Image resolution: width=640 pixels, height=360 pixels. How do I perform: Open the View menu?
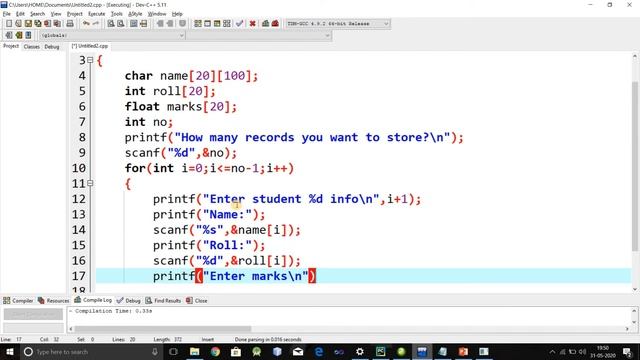pos(56,14)
